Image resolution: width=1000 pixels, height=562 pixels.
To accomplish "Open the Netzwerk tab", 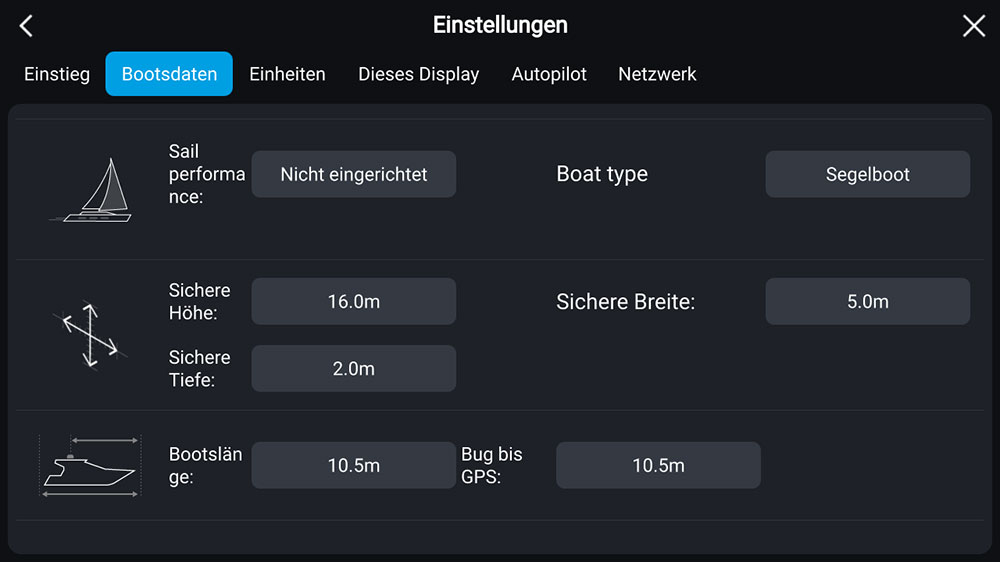I will point(657,74).
